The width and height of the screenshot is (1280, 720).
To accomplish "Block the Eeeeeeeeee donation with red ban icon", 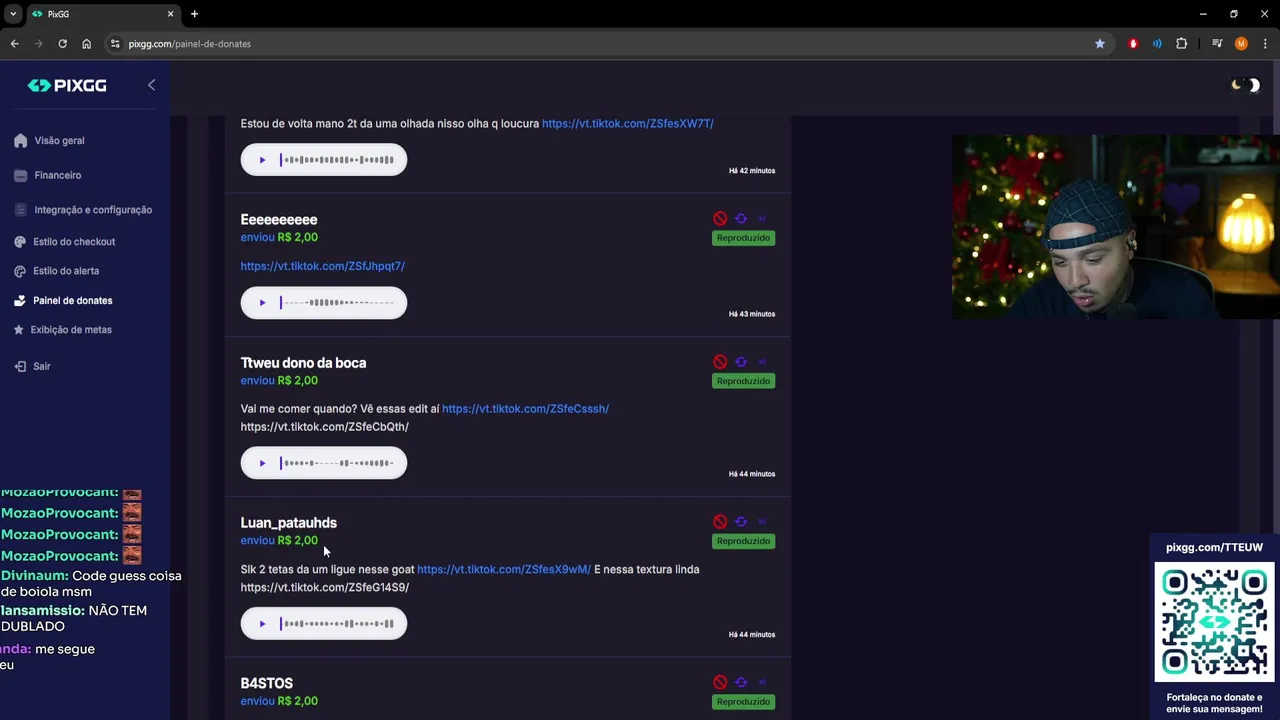I will click(x=720, y=218).
